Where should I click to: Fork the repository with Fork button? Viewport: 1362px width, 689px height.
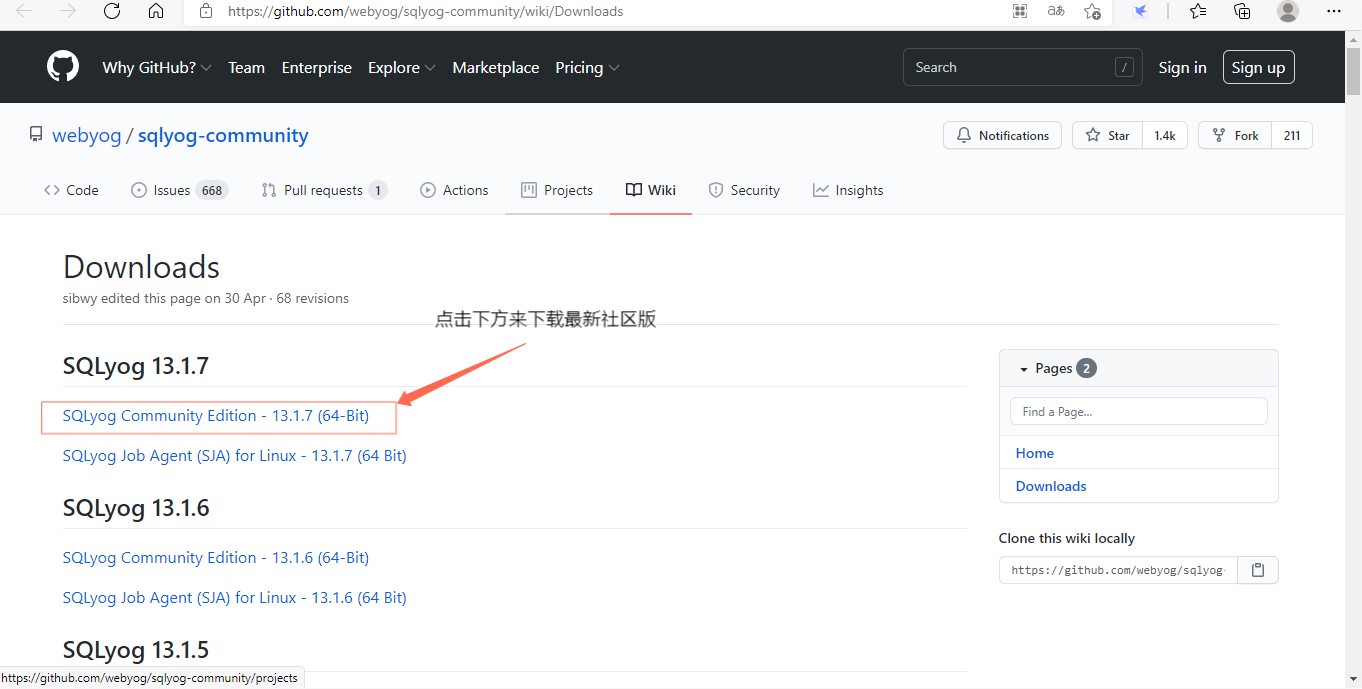(1235, 135)
